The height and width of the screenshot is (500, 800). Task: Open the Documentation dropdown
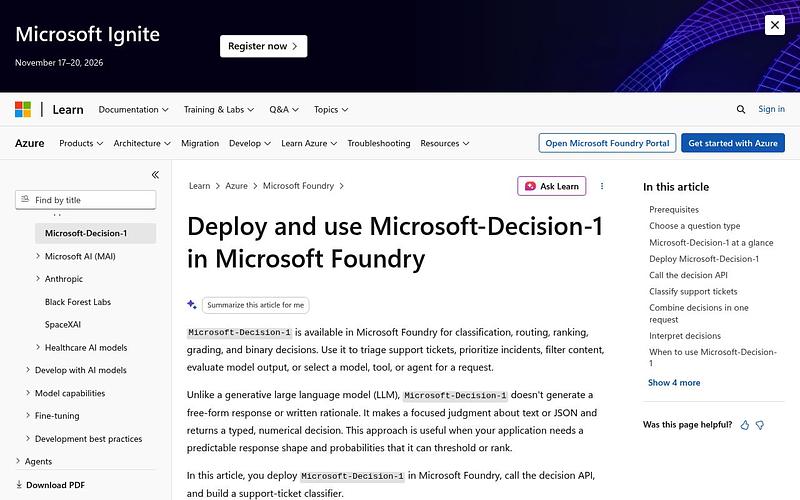tap(133, 109)
